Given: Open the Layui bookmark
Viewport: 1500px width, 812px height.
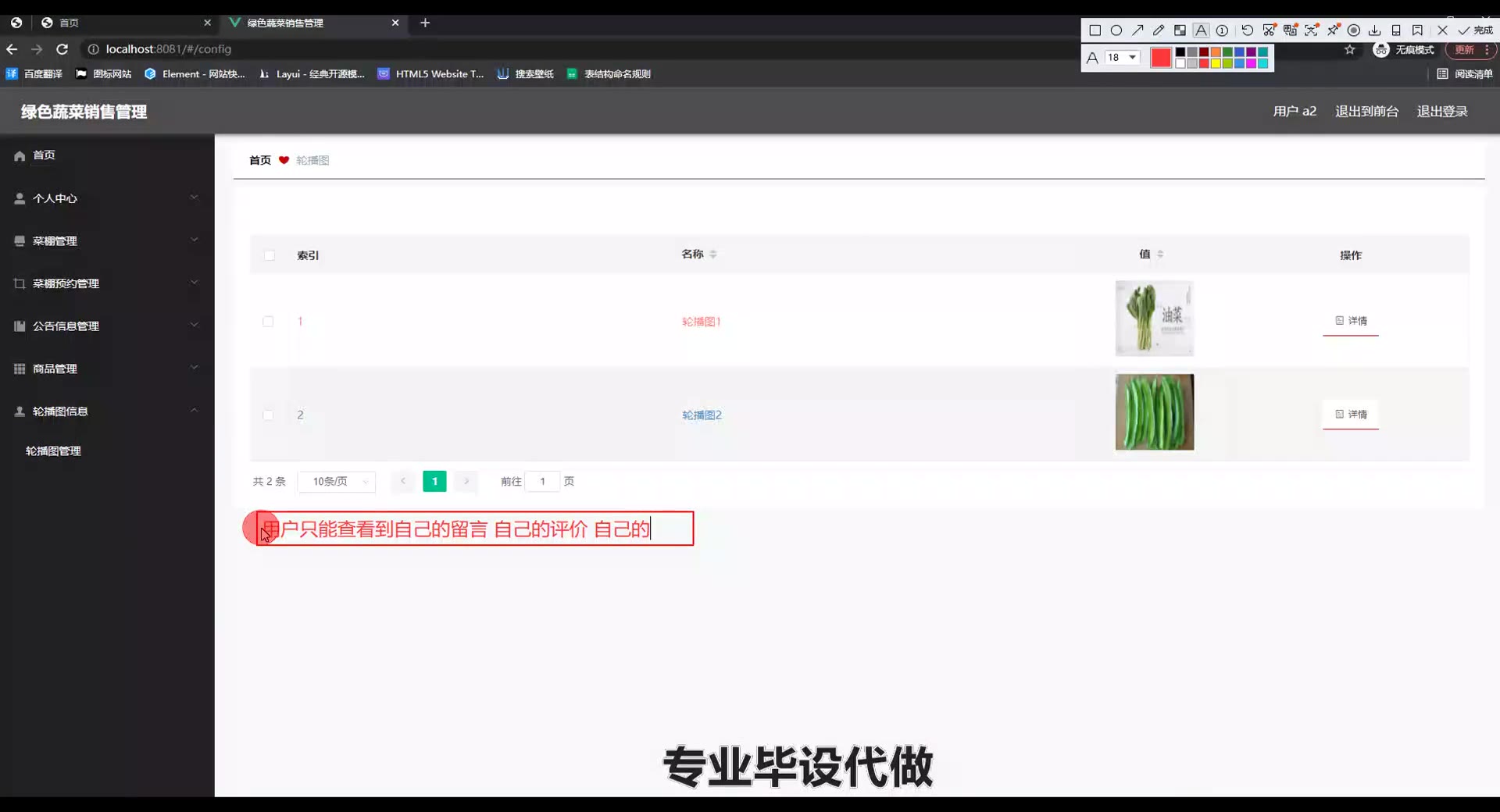Looking at the screenshot, I should pos(312,73).
